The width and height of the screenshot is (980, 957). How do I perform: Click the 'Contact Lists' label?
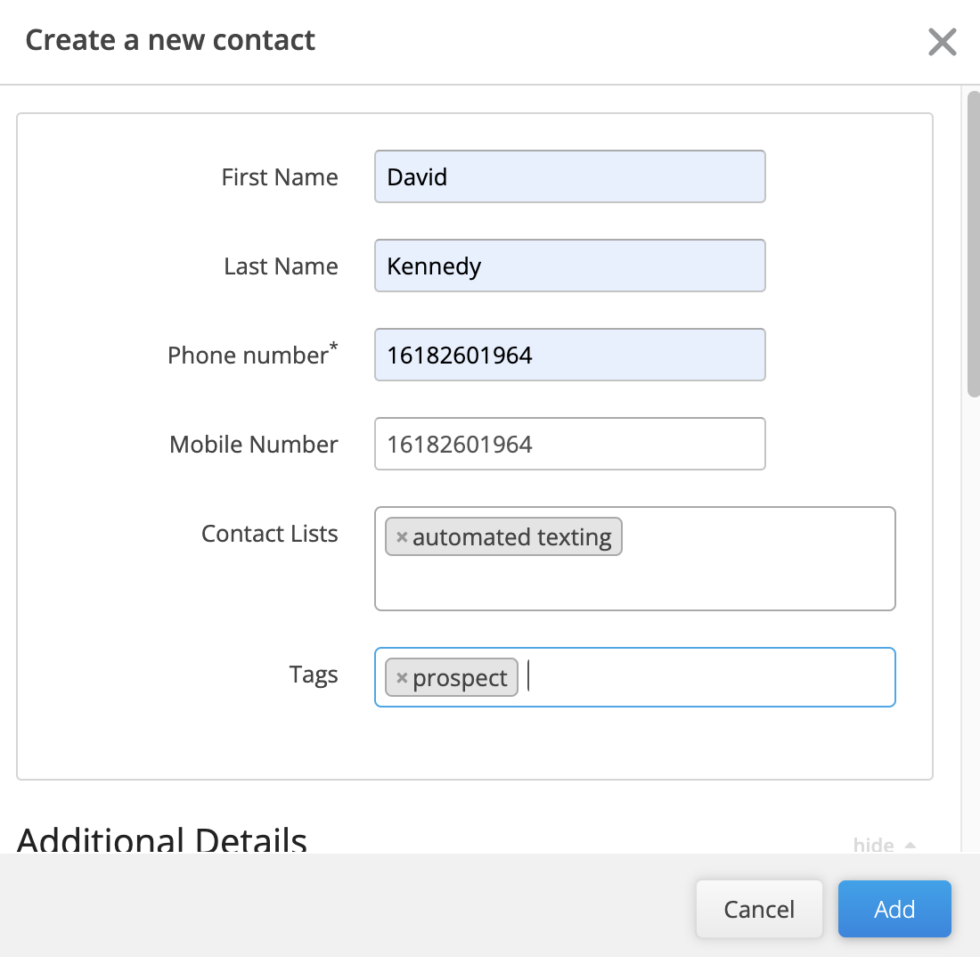(x=269, y=534)
